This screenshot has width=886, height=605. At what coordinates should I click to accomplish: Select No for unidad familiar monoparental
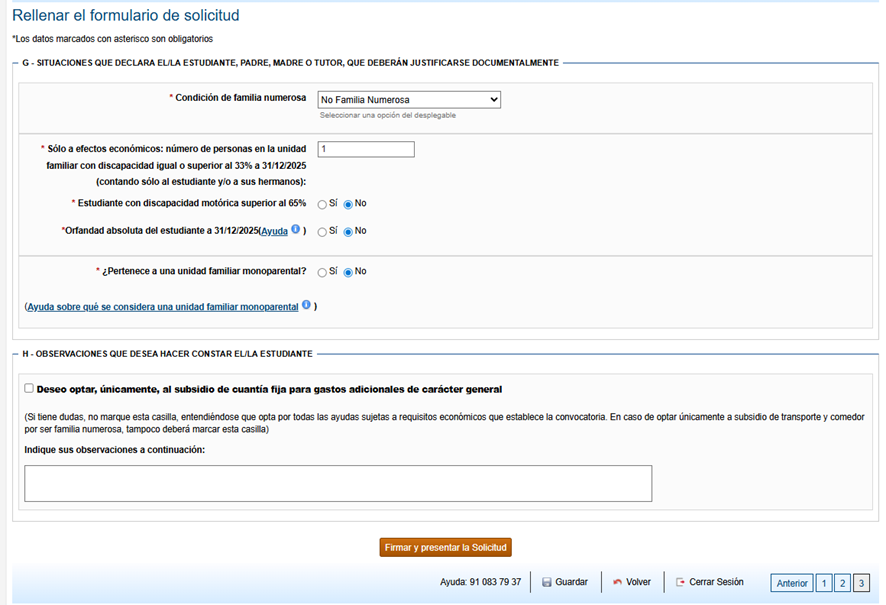(x=348, y=273)
